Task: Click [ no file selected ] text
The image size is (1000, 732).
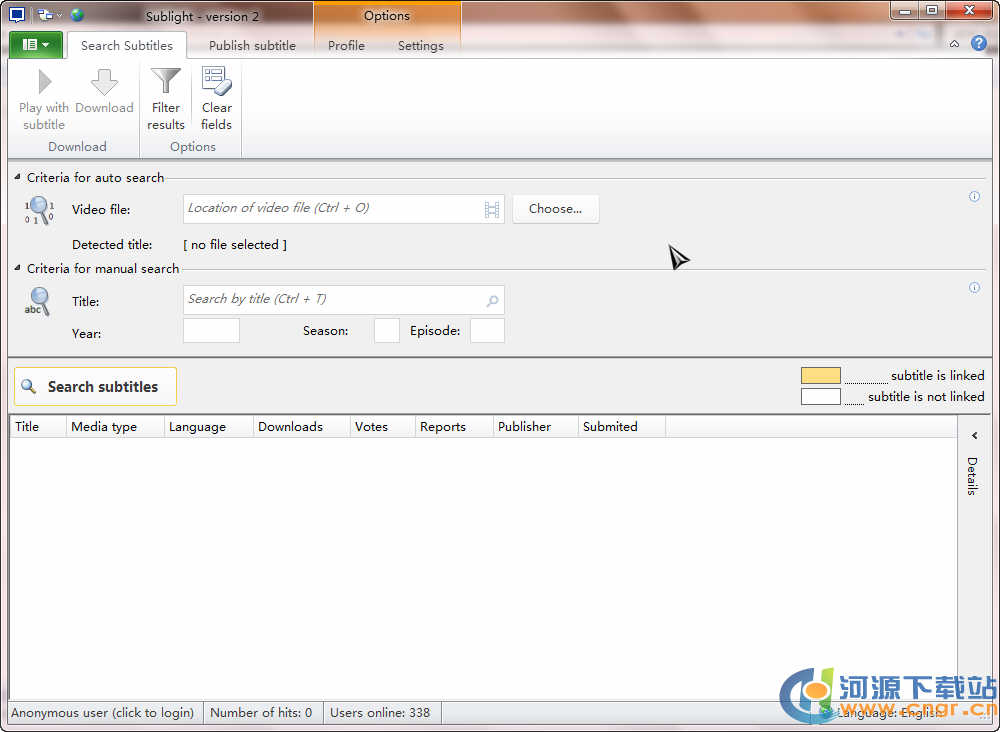Action: pos(235,245)
